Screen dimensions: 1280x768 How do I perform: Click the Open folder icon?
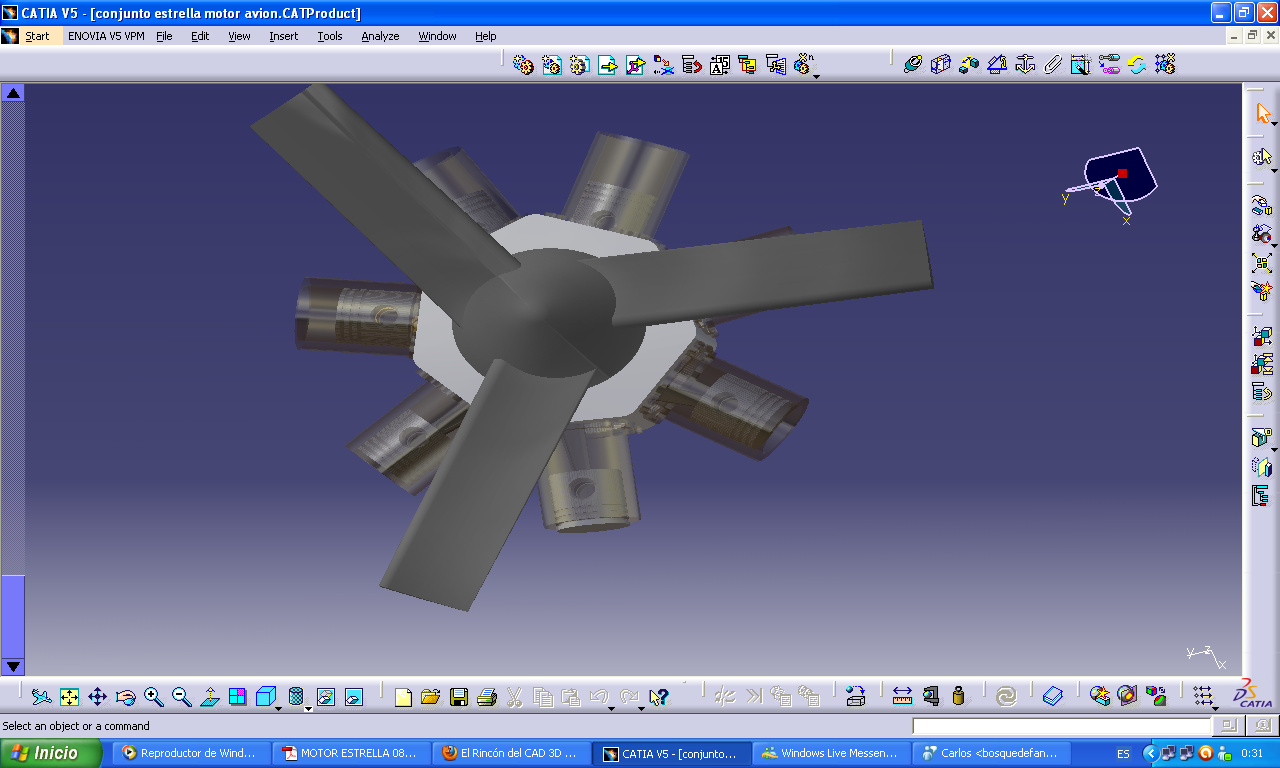click(431, 697)
